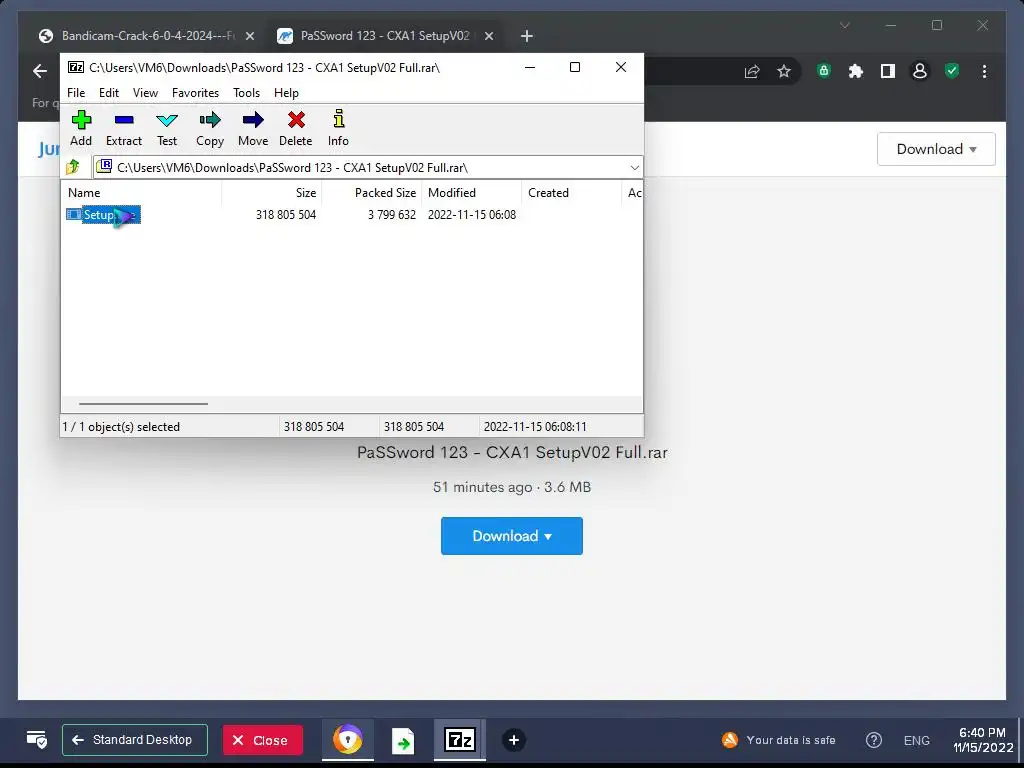Click the Info toolbar icon
1024x768 pixels.
338,129
